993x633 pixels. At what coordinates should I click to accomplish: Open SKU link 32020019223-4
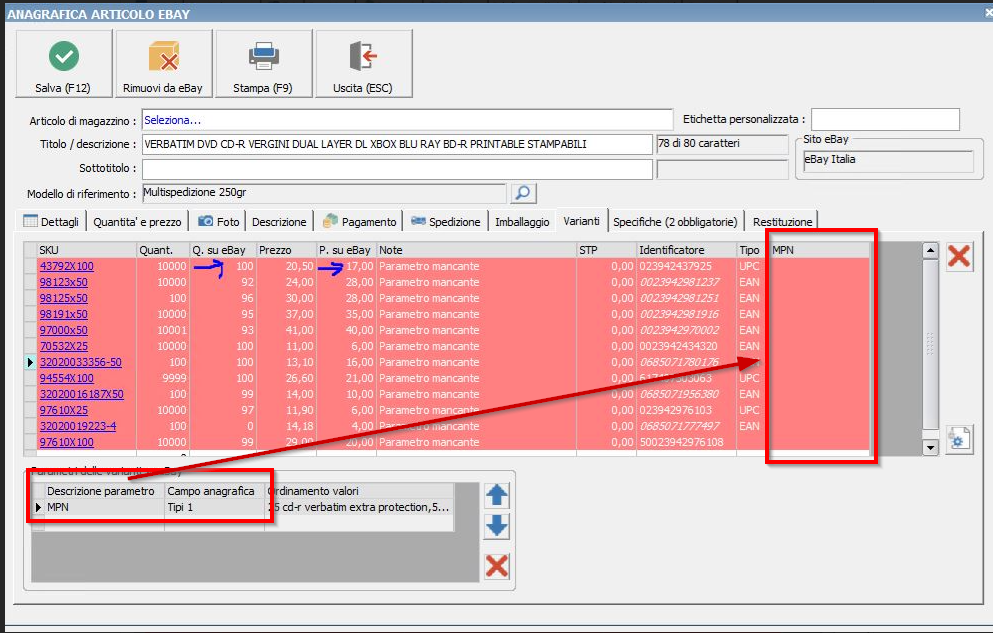78,426
